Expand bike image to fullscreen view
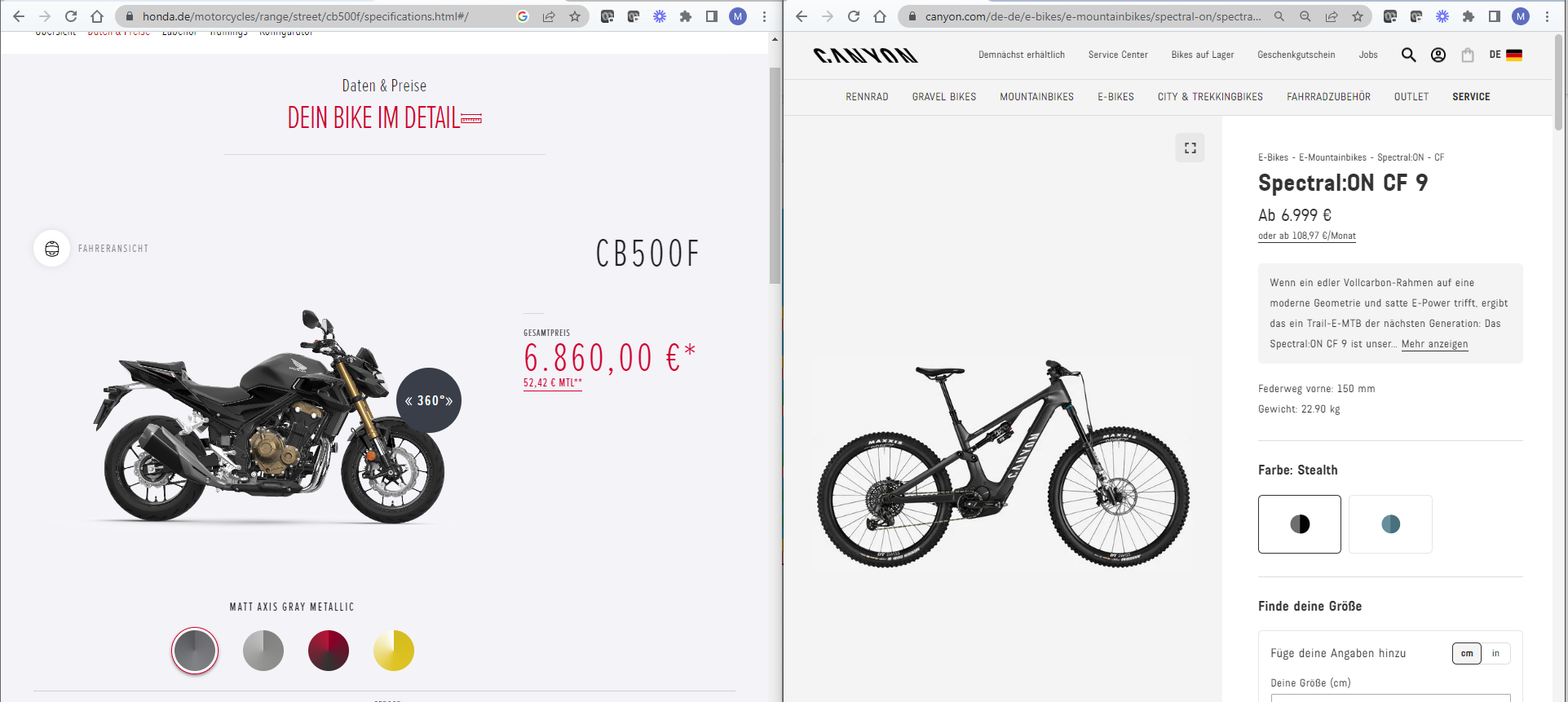Image resolution: width=1568 pixels, height=702 pixels. [x=1190, y=148]
